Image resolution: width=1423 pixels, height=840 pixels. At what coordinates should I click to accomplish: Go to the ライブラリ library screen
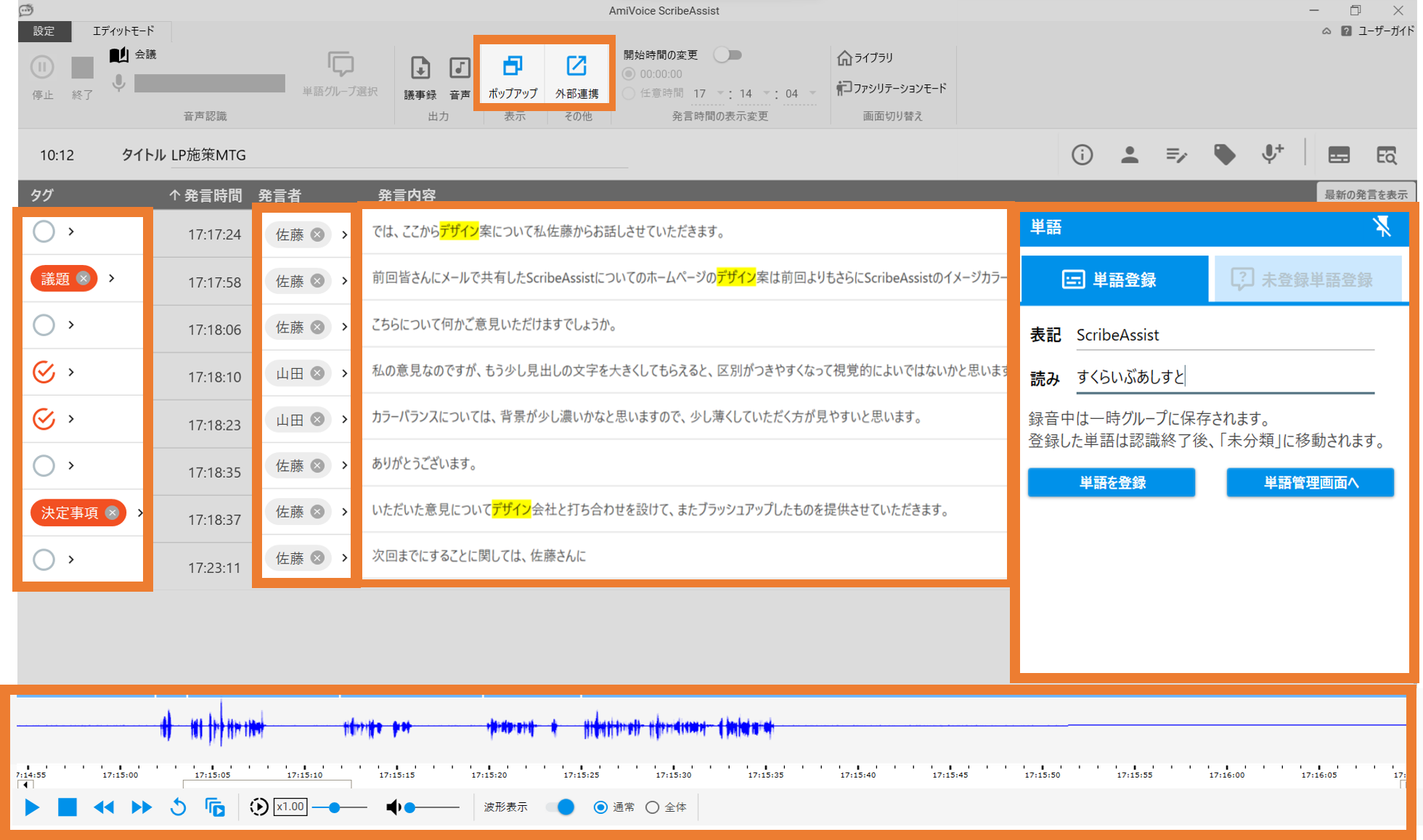(x=865, y=57)
